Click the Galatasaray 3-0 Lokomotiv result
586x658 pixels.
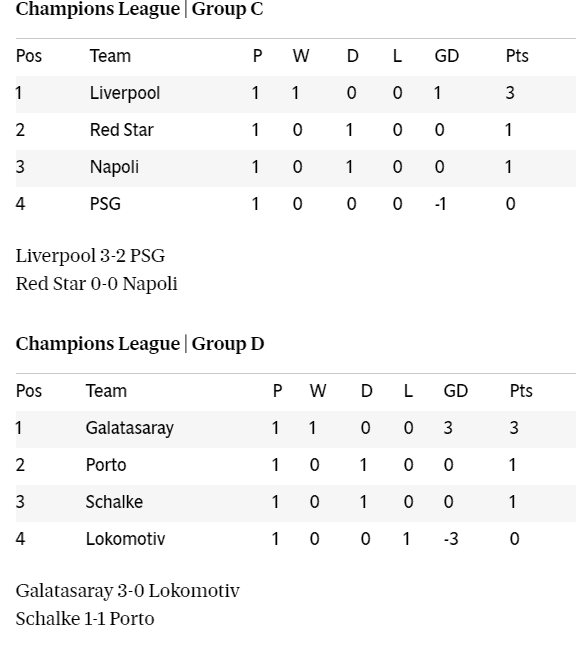pyautogui.click(x=128, y=591)
